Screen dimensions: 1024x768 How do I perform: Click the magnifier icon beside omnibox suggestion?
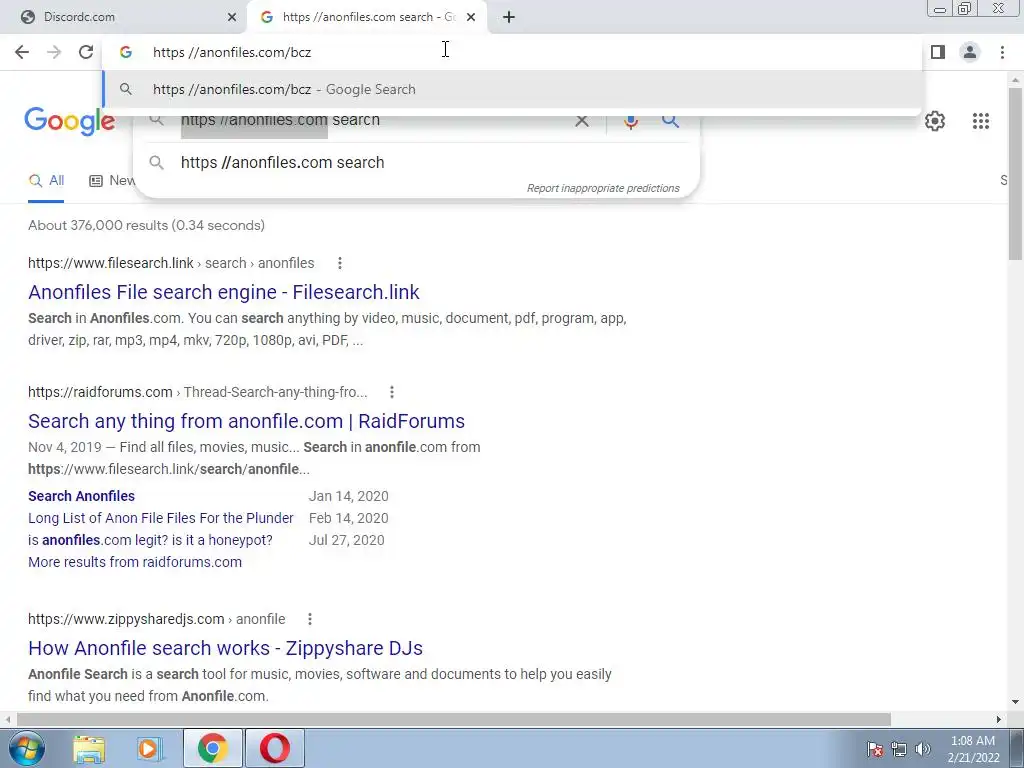click(x=126, y=89)
